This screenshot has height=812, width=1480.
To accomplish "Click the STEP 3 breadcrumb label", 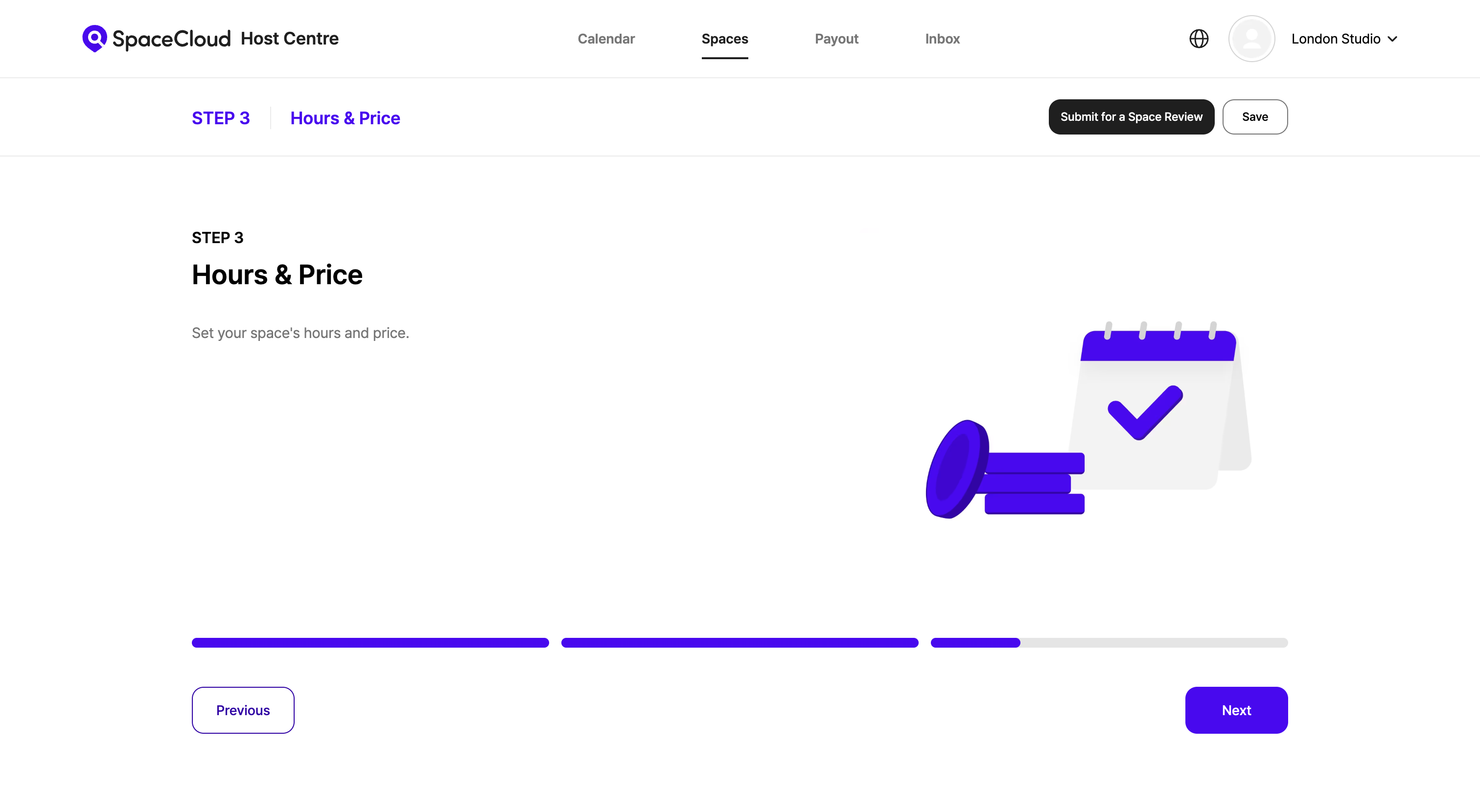I will click(x=221, y=118).
